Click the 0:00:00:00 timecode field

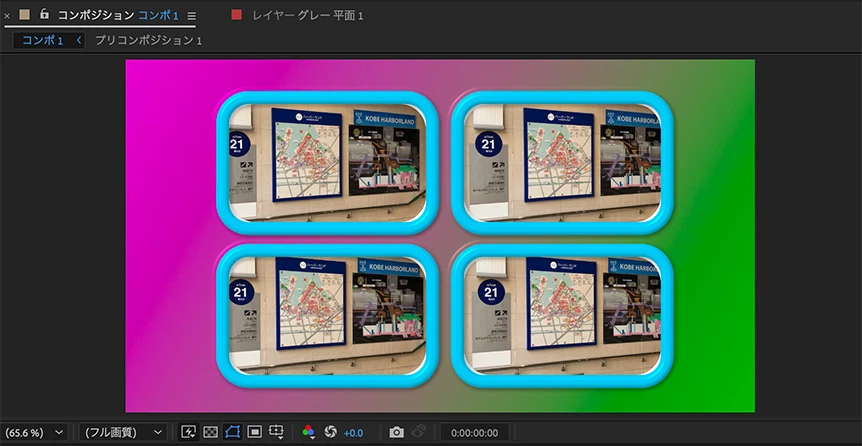474,433
